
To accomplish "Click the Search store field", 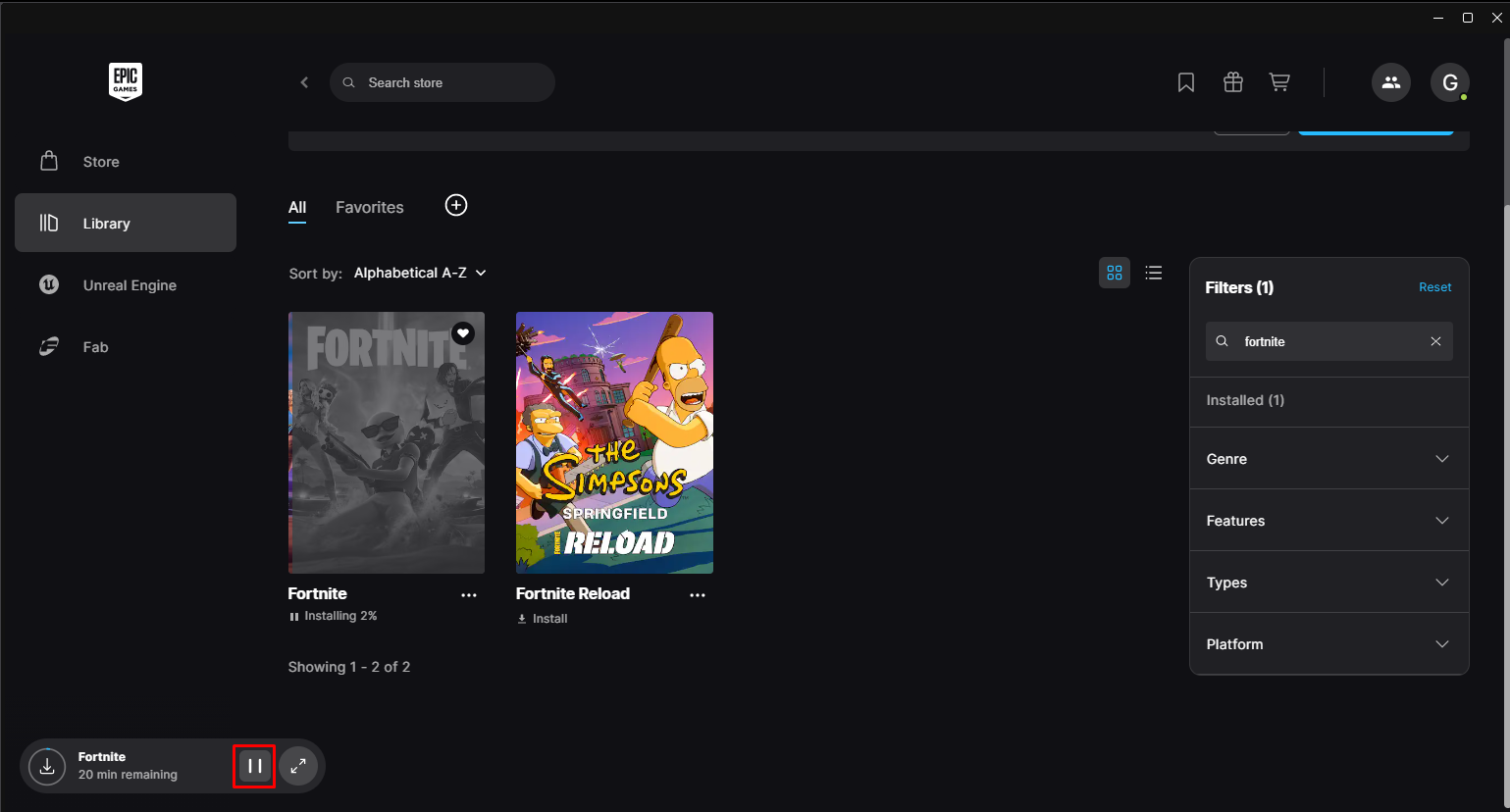I will point(443,82).
